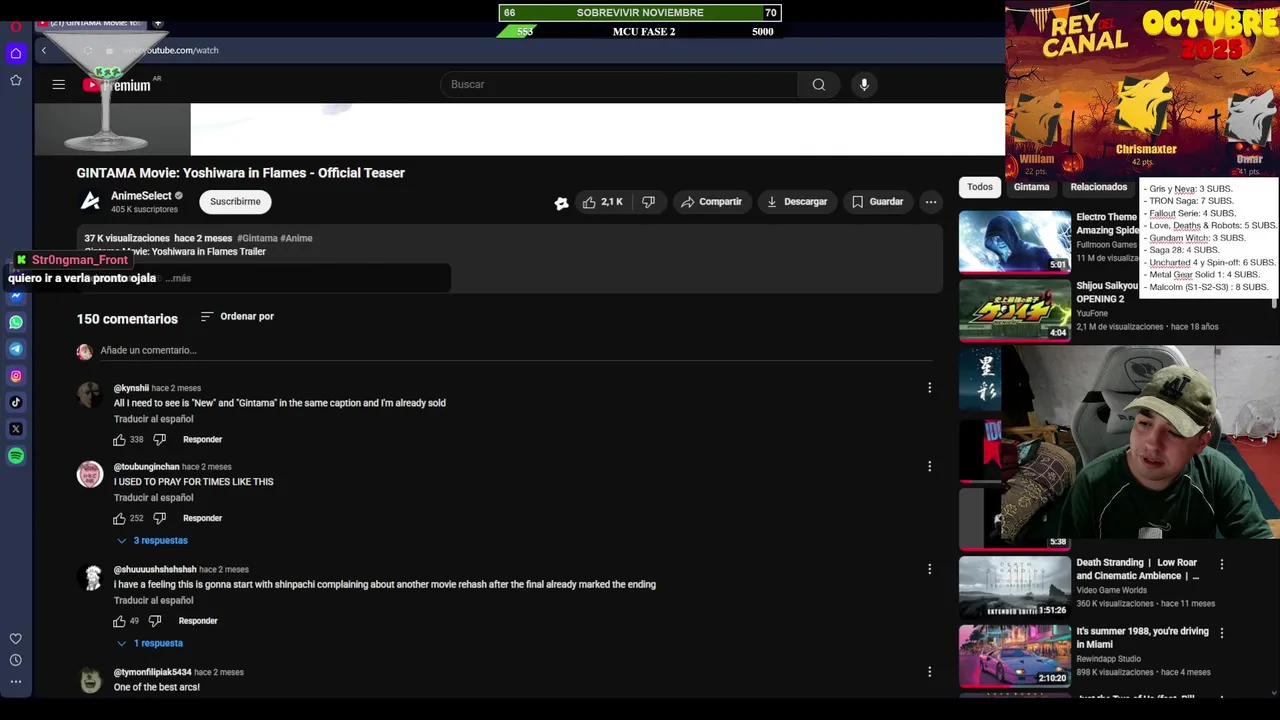Click Guardar save button
Screen dimensions: 1280x720
[877, 202]
